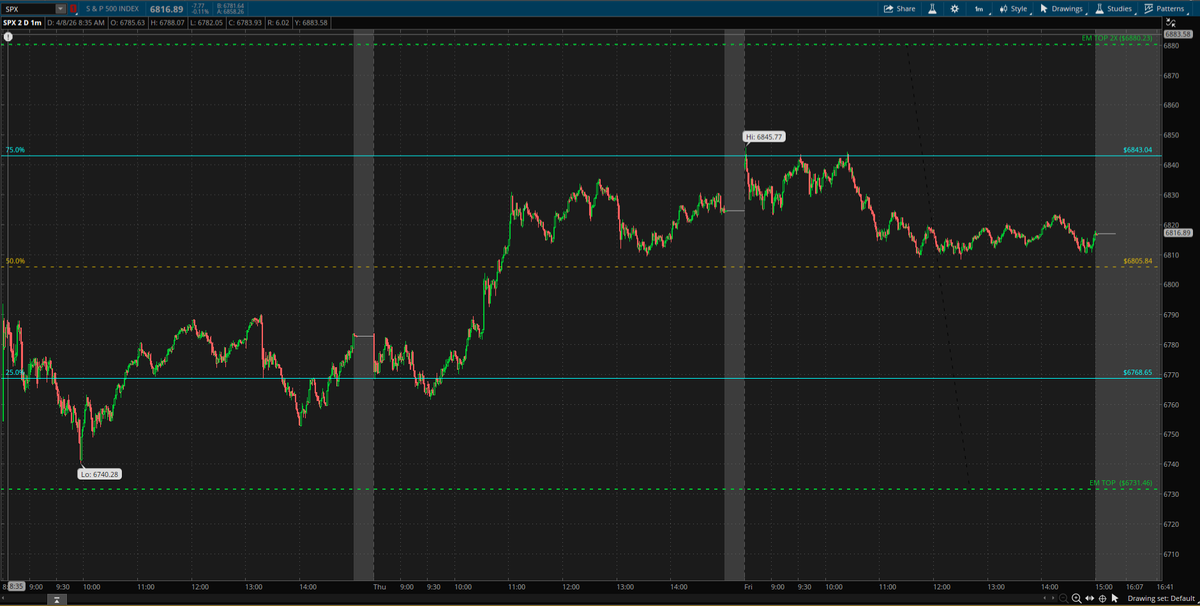Activate the crosshair tool in the status bar
Screen dimensions: 1200x606
1103,598
